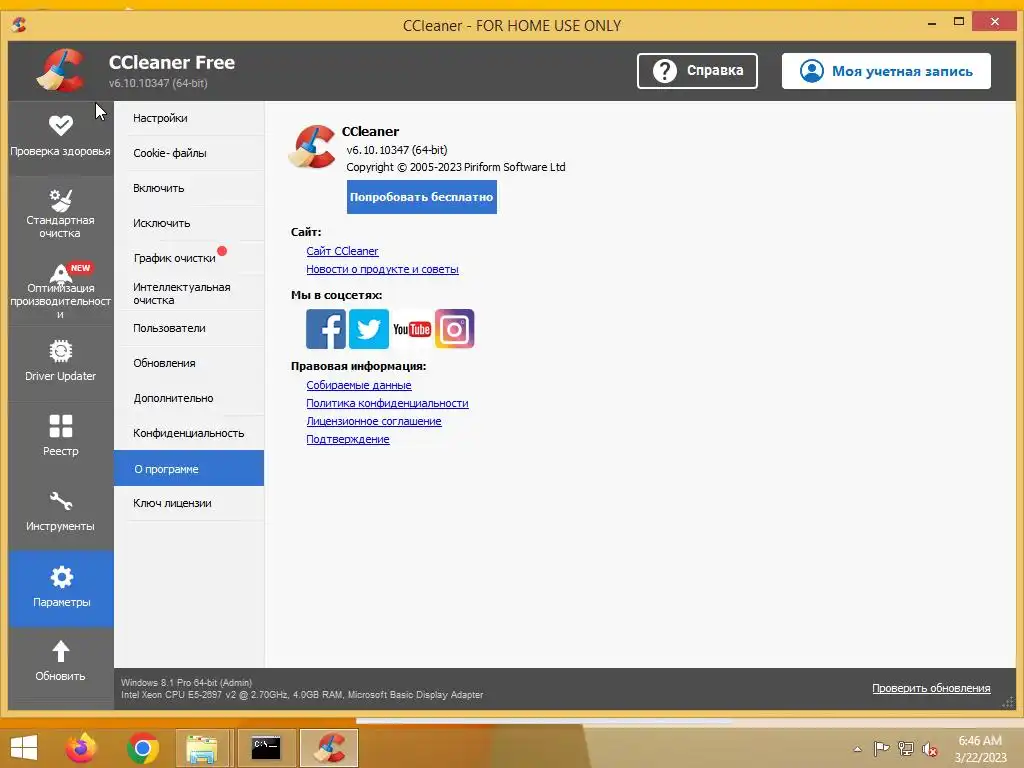Viewport: 1024px width, 768px height.
Task: Select О программе tab
Action: pyautogui.click(x=189, y=468)
